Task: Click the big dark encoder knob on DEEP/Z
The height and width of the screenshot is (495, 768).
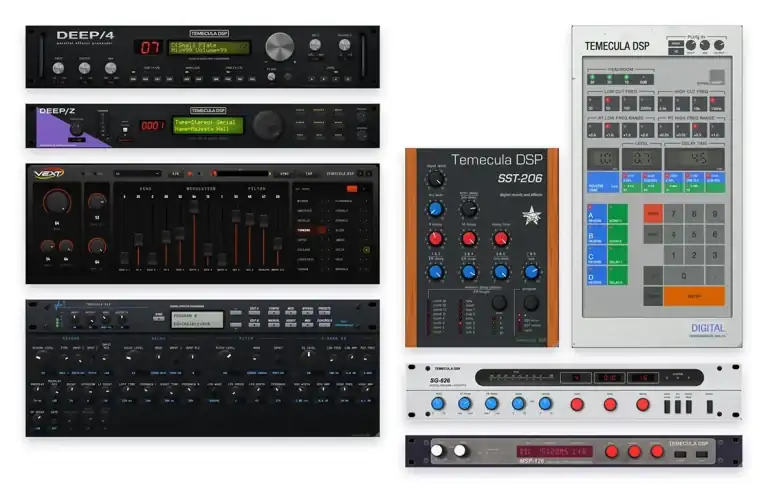Action: [x=267, y=124]
